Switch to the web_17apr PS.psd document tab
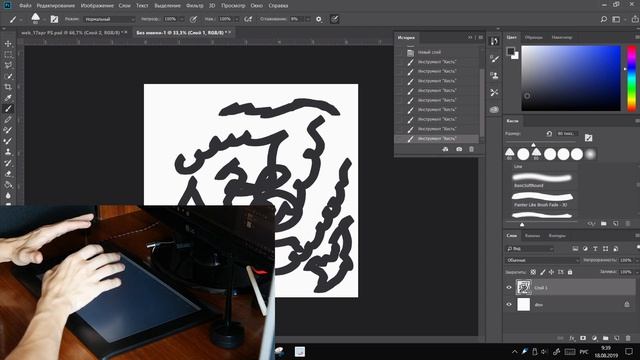 tap(74, 32)
